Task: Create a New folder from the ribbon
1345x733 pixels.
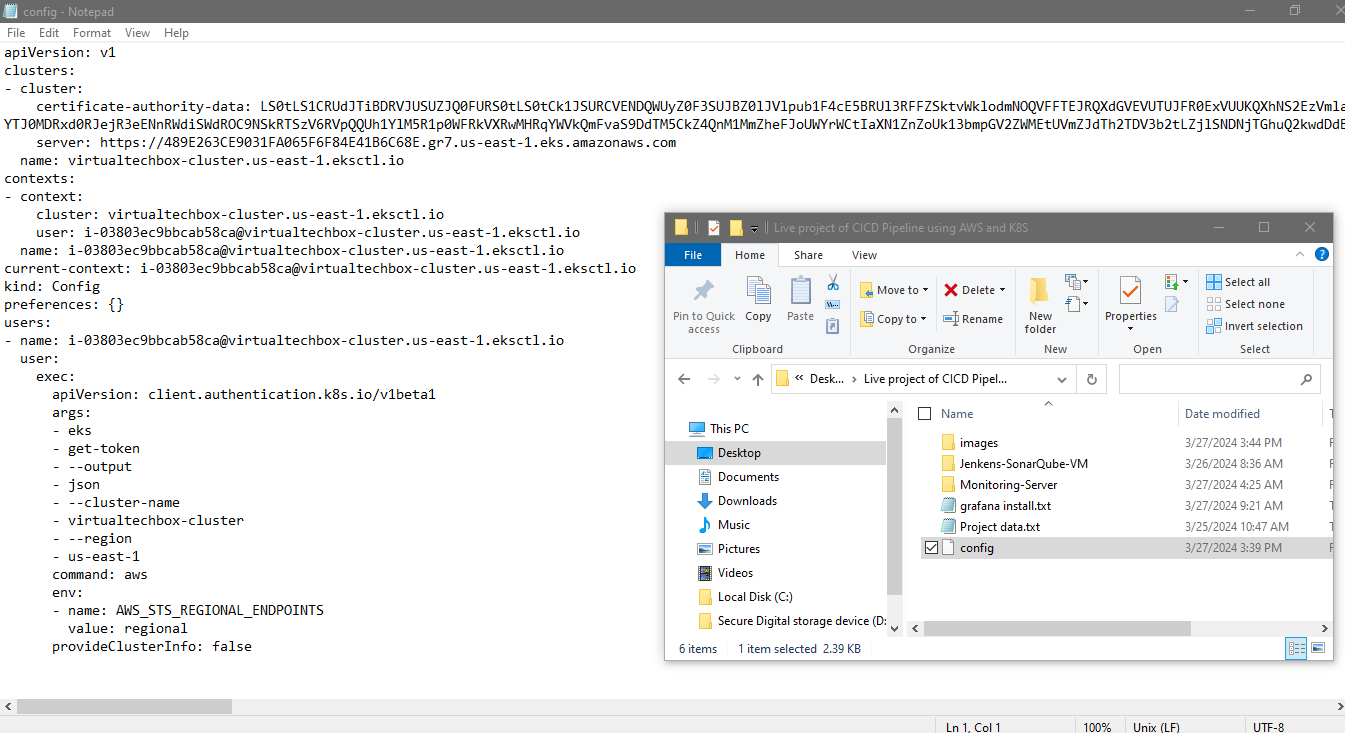Action: [1040, 305]
